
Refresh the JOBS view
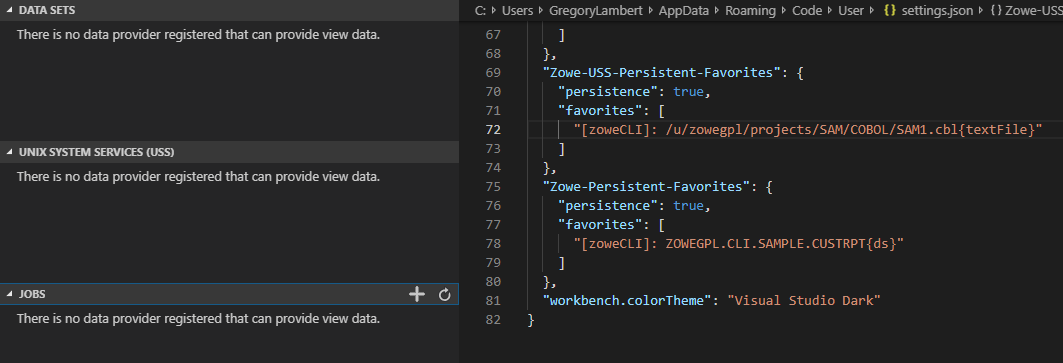445,294
